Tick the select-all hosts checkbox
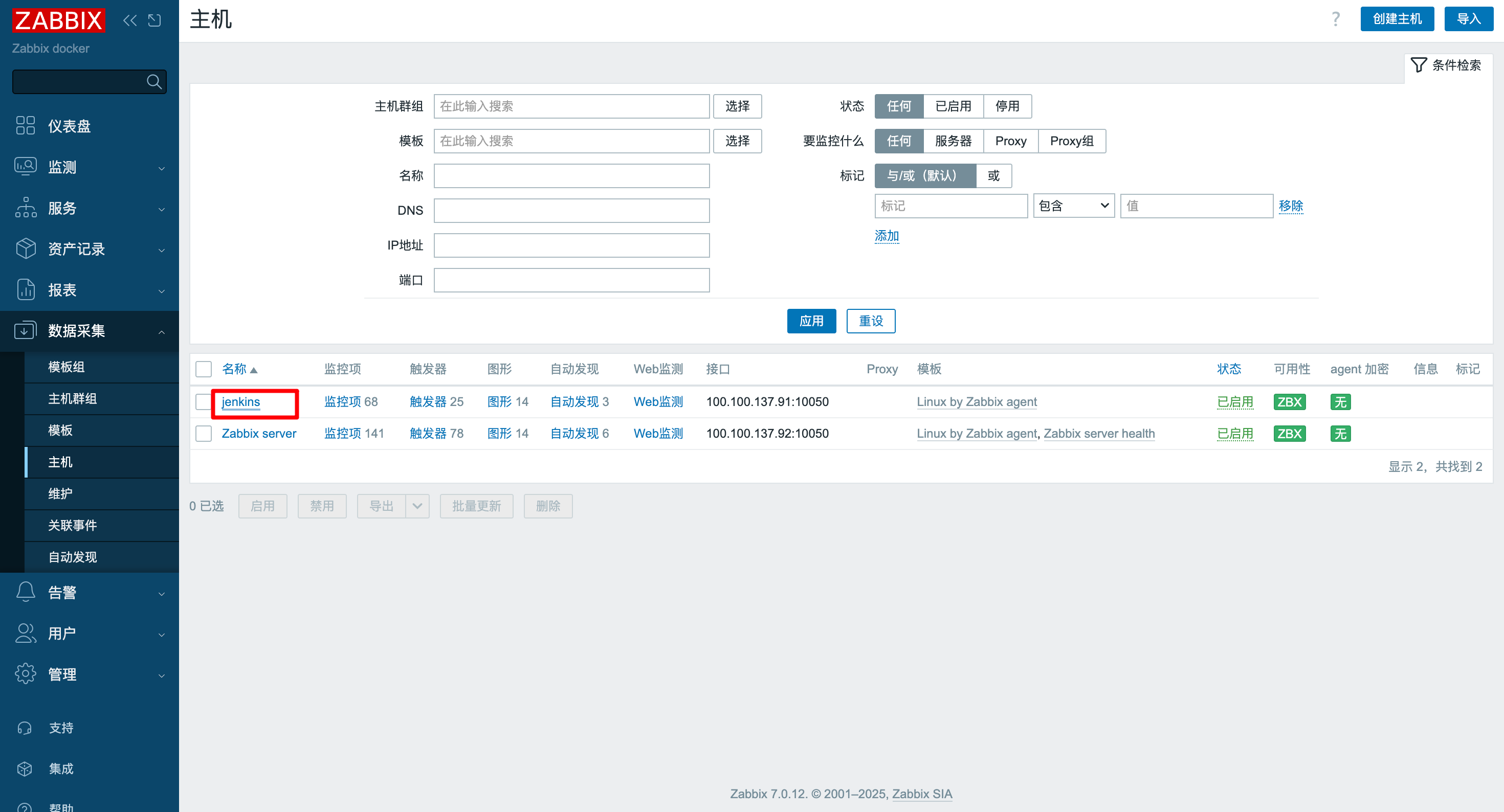 pyautogui.click(x=203, y=369)
